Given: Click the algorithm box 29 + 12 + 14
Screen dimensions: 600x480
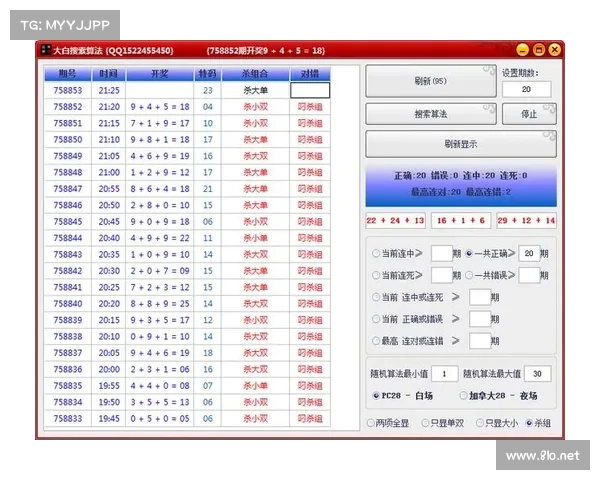Looking at the screenshot, I should (x=527, y=220).
